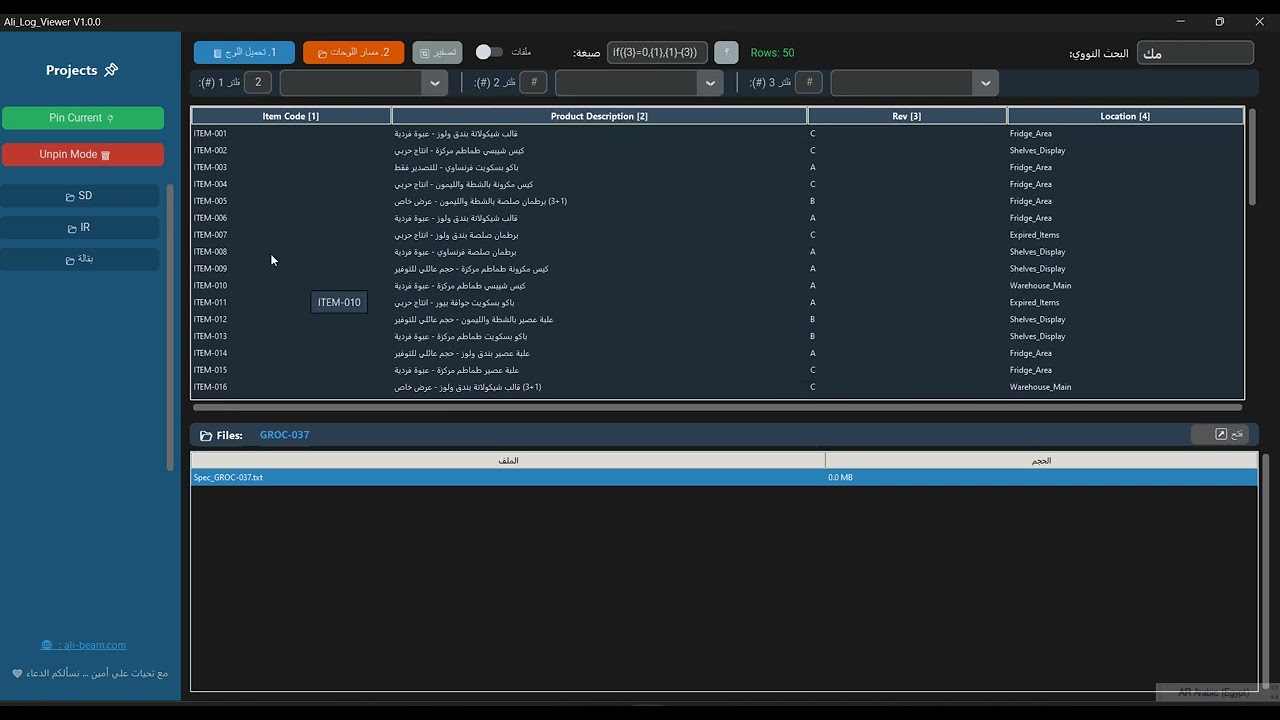Screen dimensions: 1280x720
Task: Select the ITEM-005 cell
Action: point(291,201)
